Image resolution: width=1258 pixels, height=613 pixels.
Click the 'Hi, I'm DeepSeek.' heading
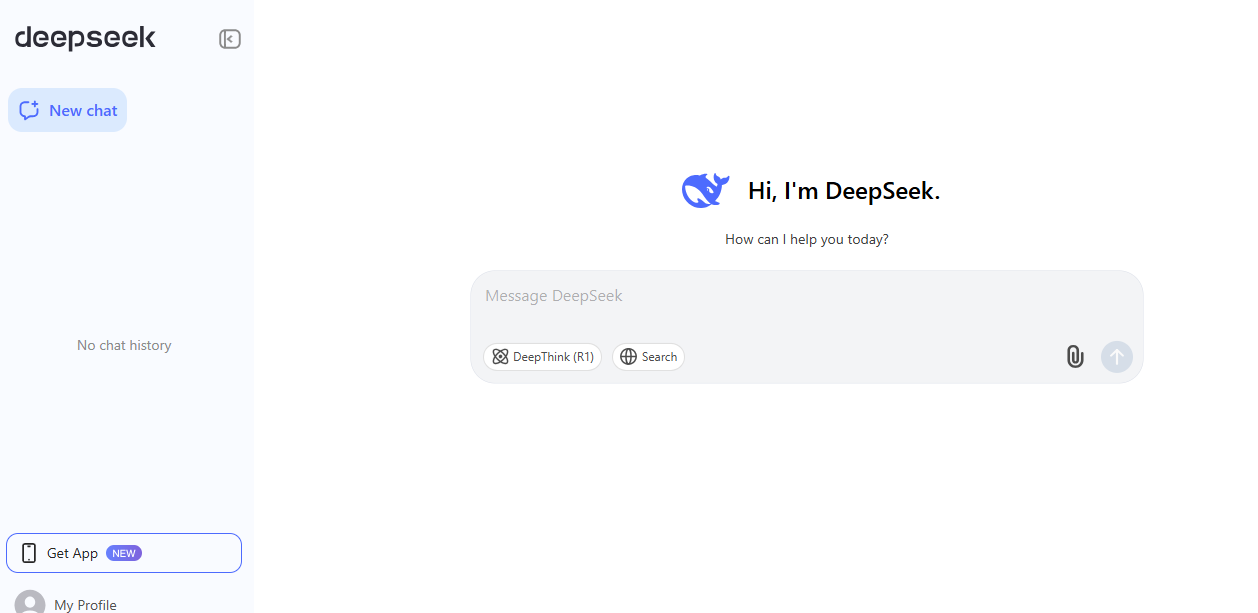tap(844, 191)
